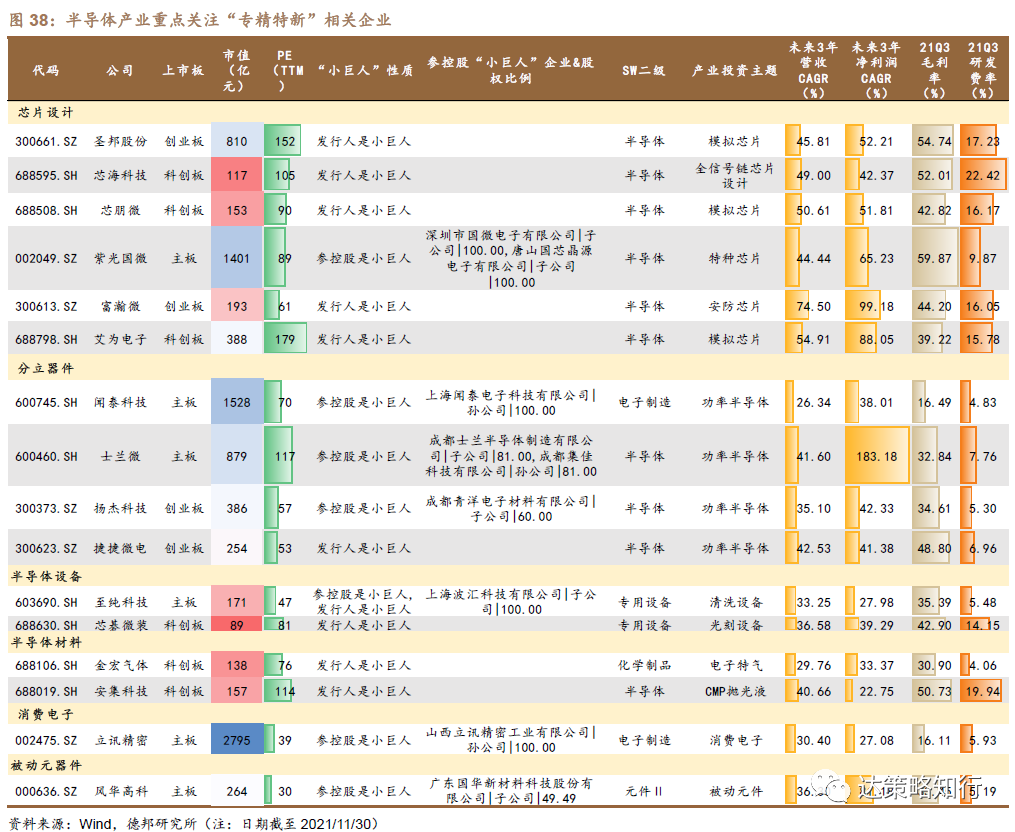Click revenue CAGR value 74.50
1015x832 pixels.
click(x=813, y=306)
